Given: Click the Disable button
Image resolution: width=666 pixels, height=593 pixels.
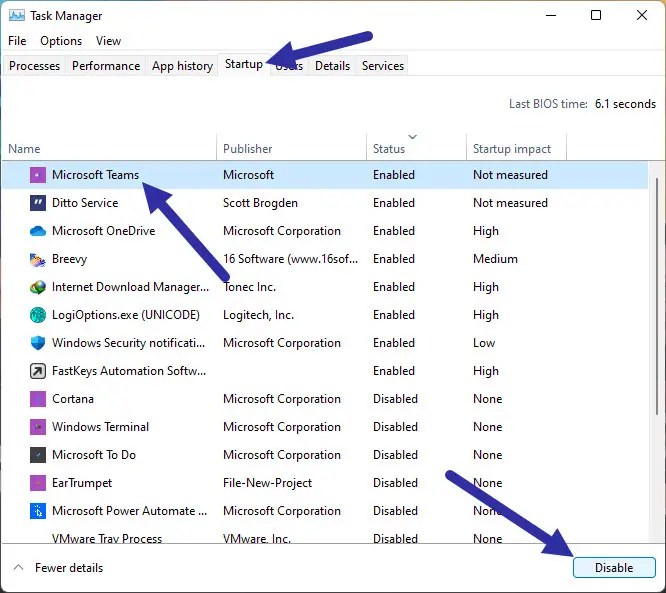Looking at the screenshot, I should pos(614,568).
